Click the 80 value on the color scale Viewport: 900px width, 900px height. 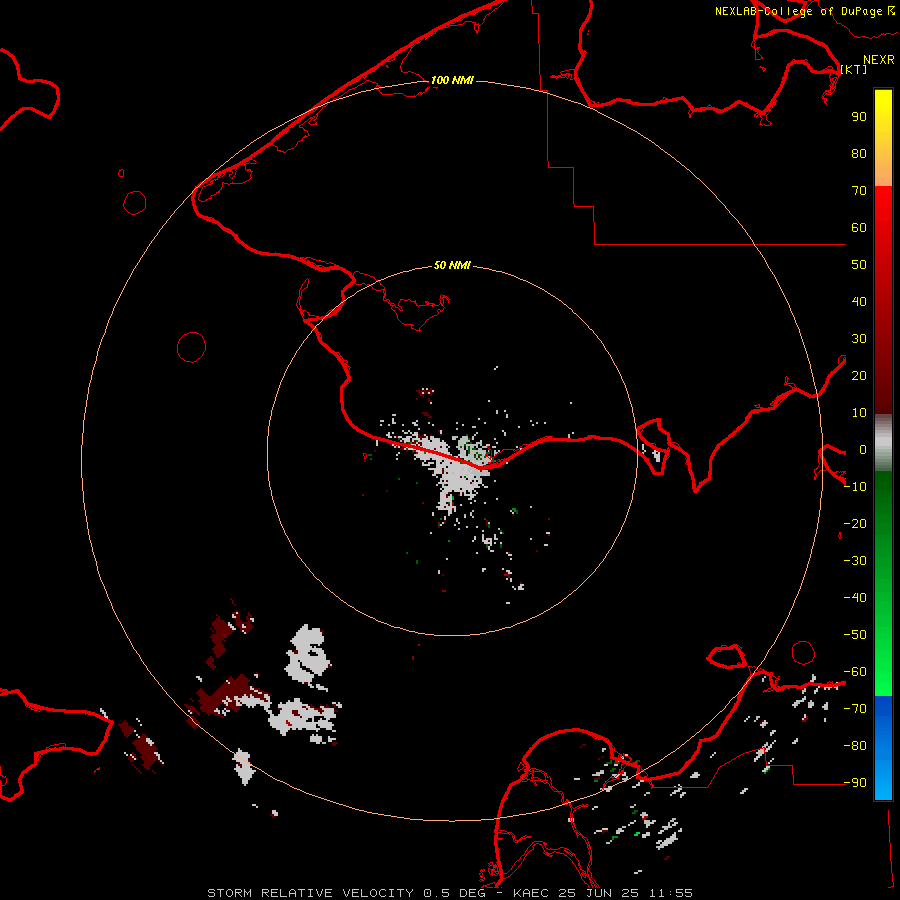click(859, 153)
